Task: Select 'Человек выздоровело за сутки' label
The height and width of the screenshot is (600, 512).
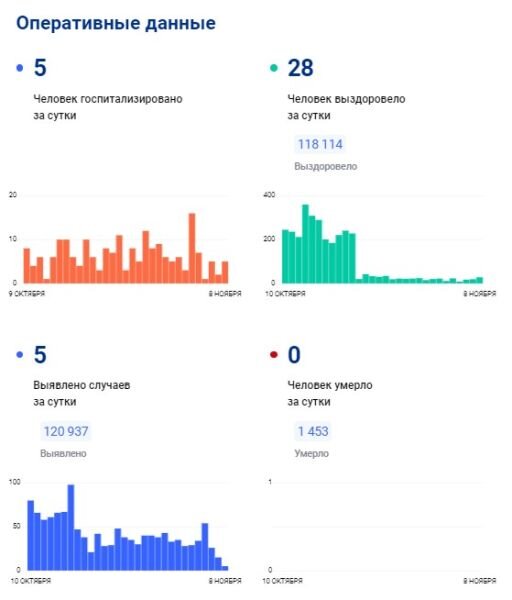Action: coord(346,107)
